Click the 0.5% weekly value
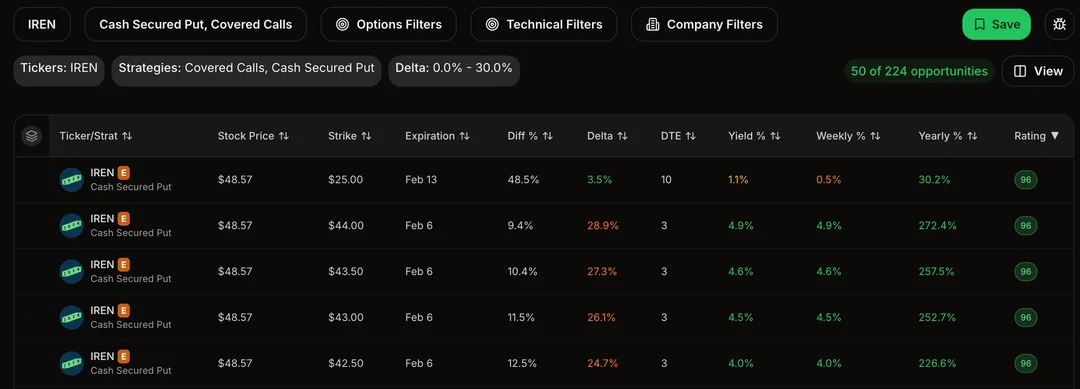This screenshot has height=389, width=1080. coord(829,180)
